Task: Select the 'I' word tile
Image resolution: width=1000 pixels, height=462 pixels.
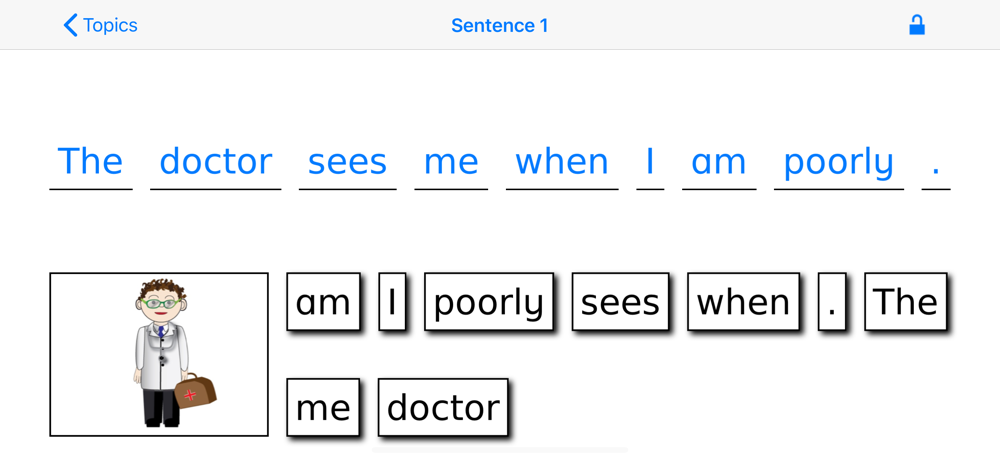Action: point(392,302)
